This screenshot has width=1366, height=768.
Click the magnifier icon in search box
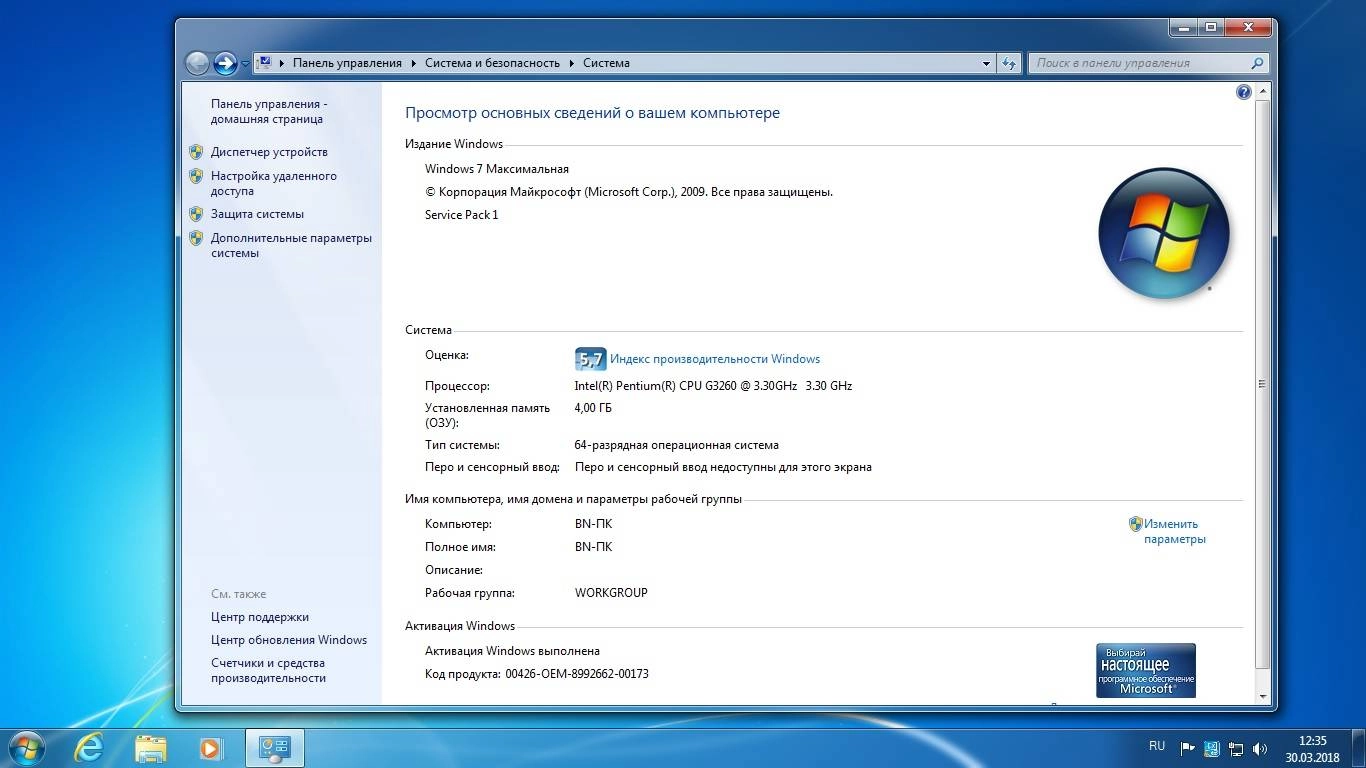click(1258, 63)
